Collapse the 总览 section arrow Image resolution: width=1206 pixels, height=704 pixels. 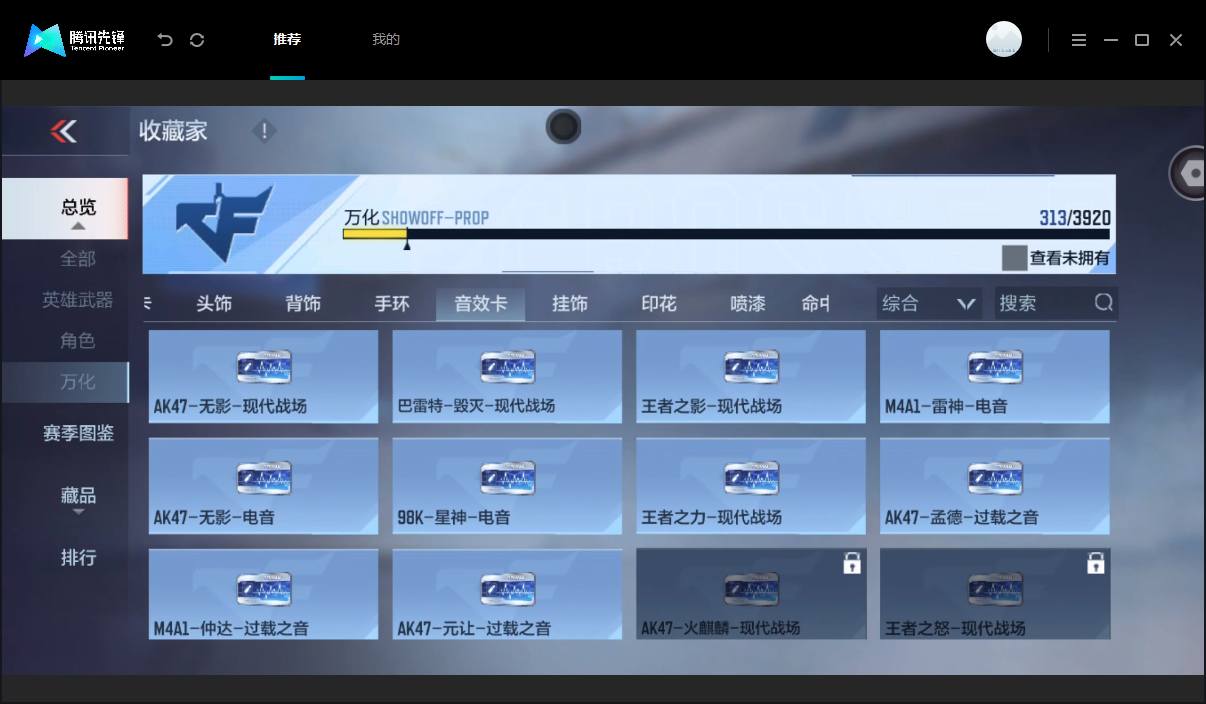click(x=78, y=227)
